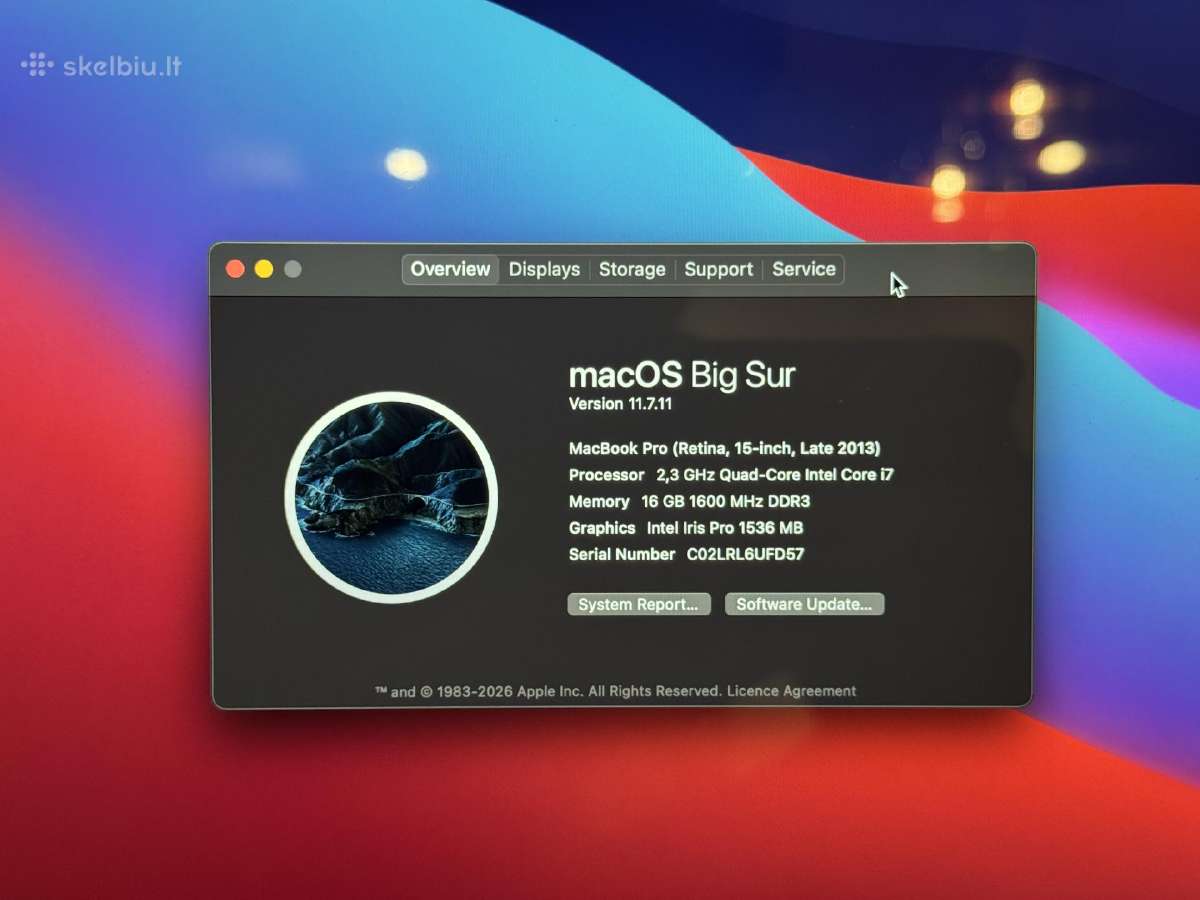This screenshot has height=900, width=1200.
Task: Select the Support tab
Action: pyautogui.click(x=718, y=269)
